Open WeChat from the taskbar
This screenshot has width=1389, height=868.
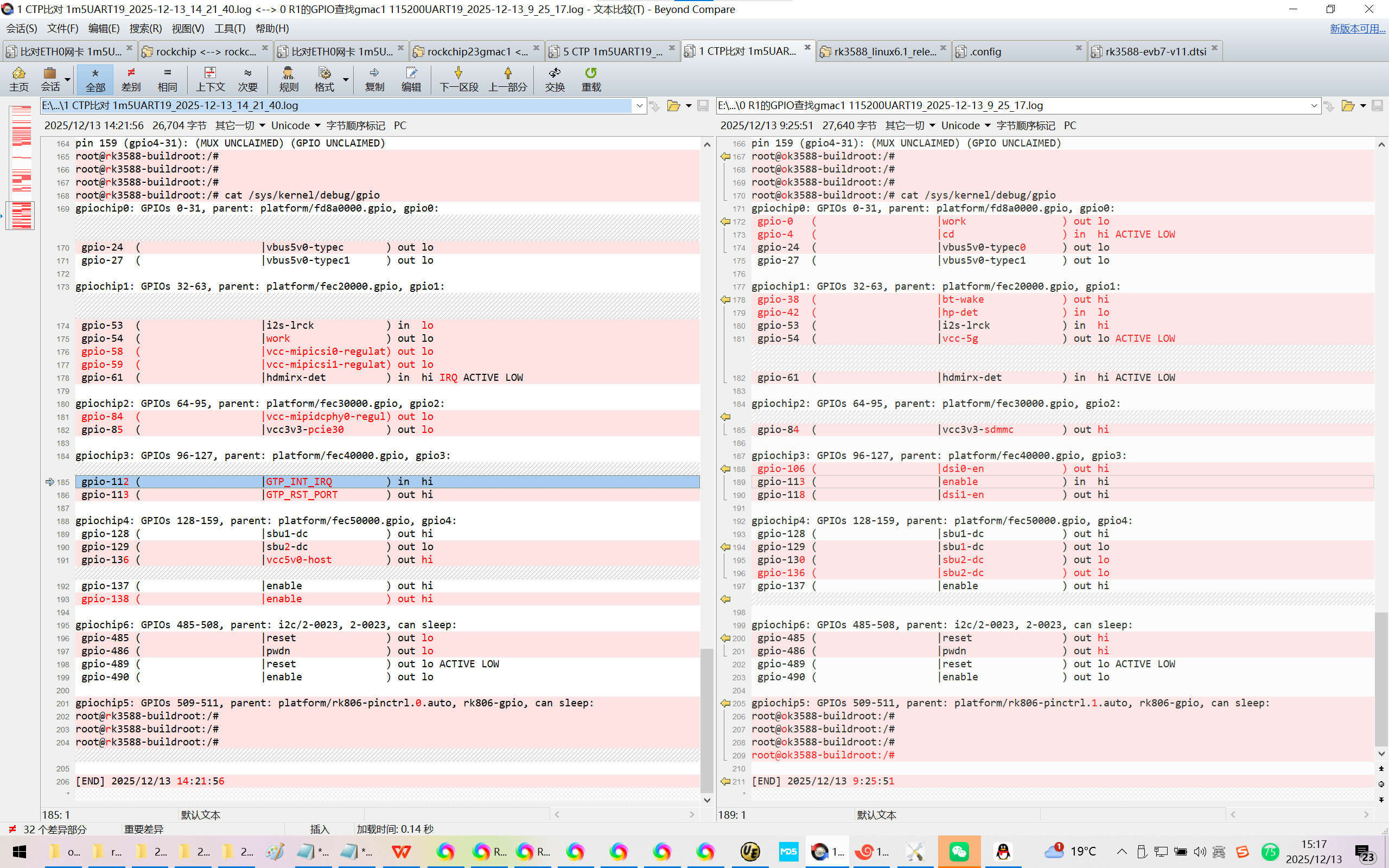pyautogui.click(x=959, y=851)
